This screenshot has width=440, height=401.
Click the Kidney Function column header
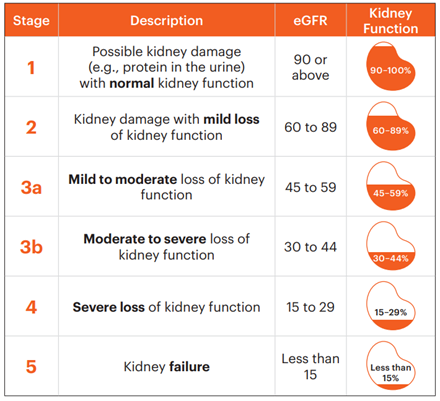(x=391, y=21)
